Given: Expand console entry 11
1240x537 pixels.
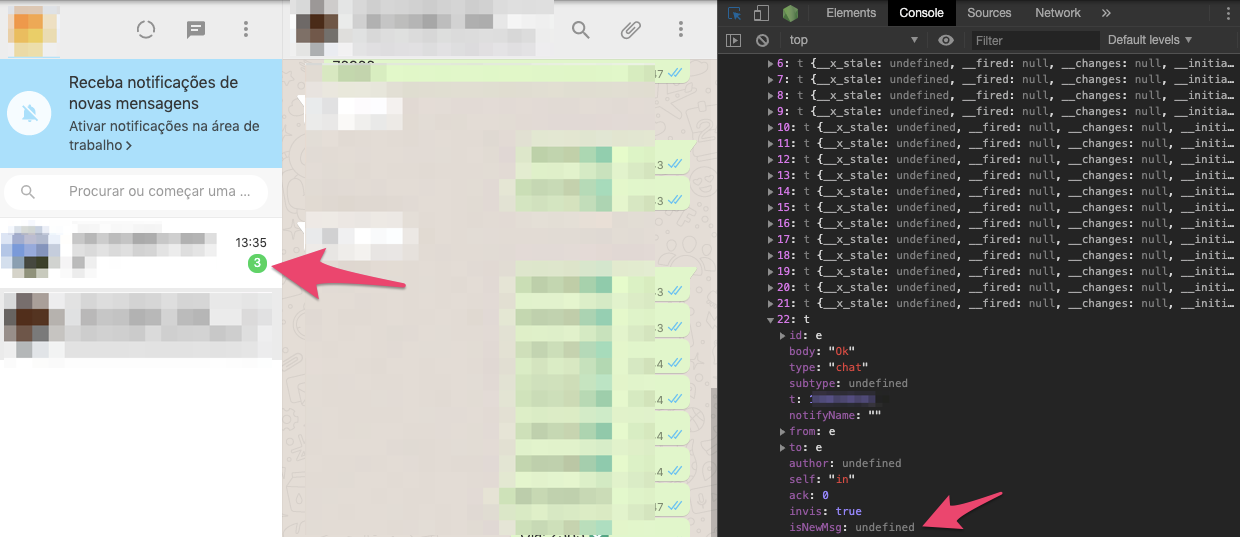Looking at the screenshot, I should click(770, 144).
